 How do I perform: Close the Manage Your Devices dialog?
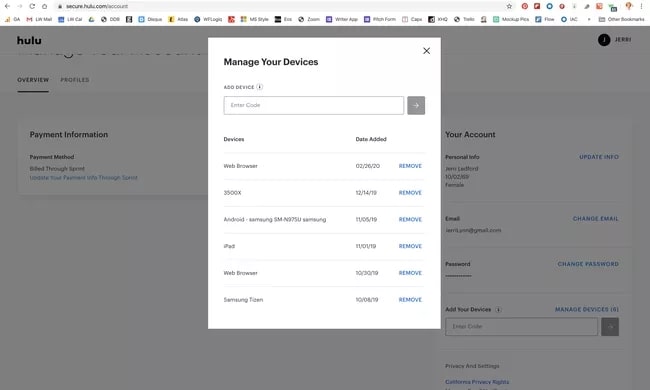coord(426,51)
